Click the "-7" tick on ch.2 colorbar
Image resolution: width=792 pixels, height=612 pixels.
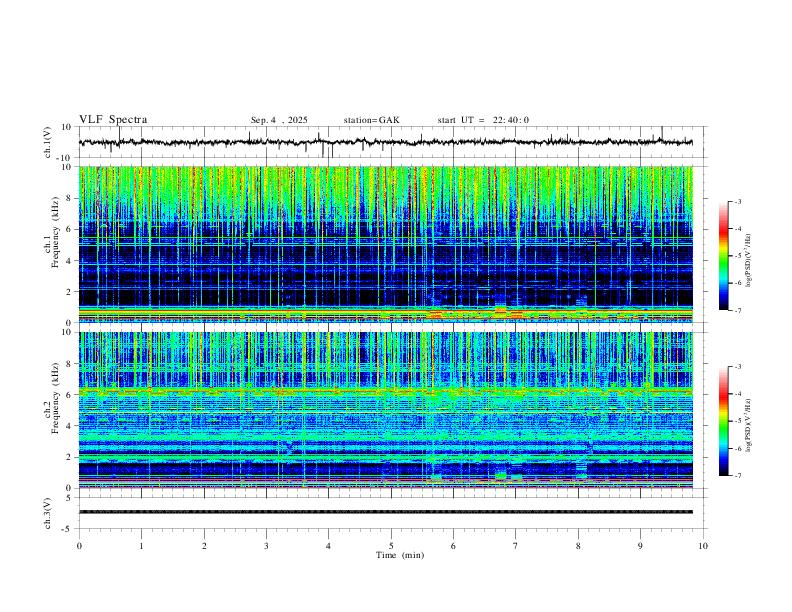(737, 475)
